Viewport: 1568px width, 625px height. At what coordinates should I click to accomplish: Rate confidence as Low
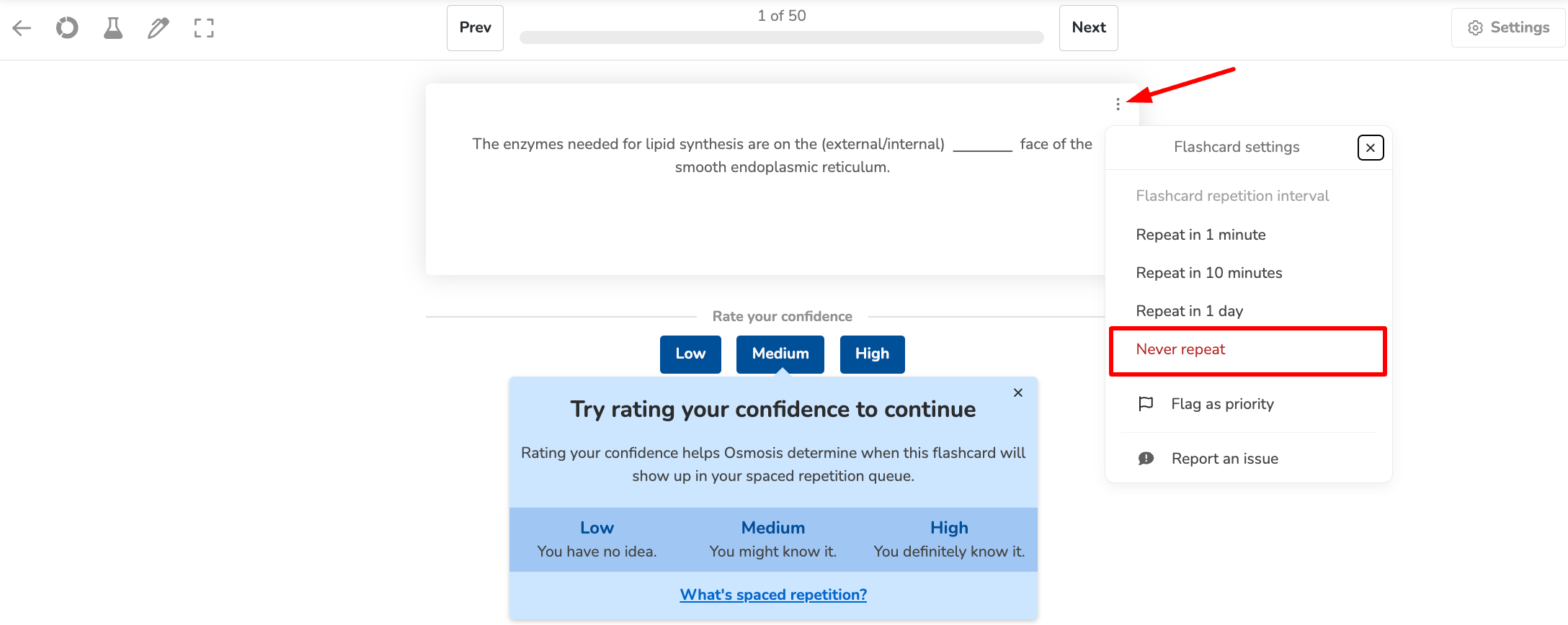tap(690, 354)
